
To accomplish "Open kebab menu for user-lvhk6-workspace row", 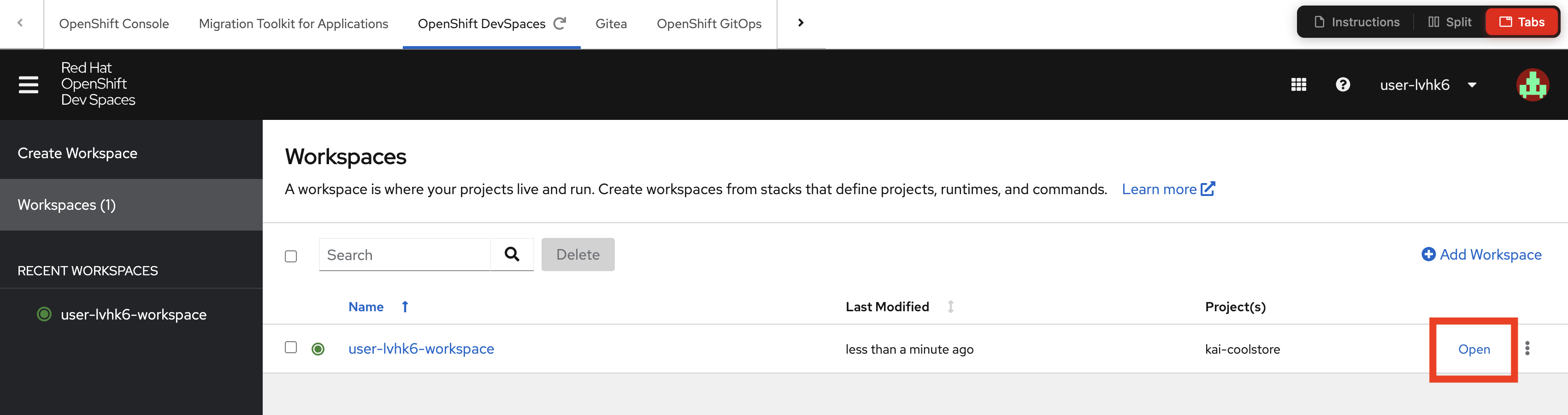I will coord(1527,349).
